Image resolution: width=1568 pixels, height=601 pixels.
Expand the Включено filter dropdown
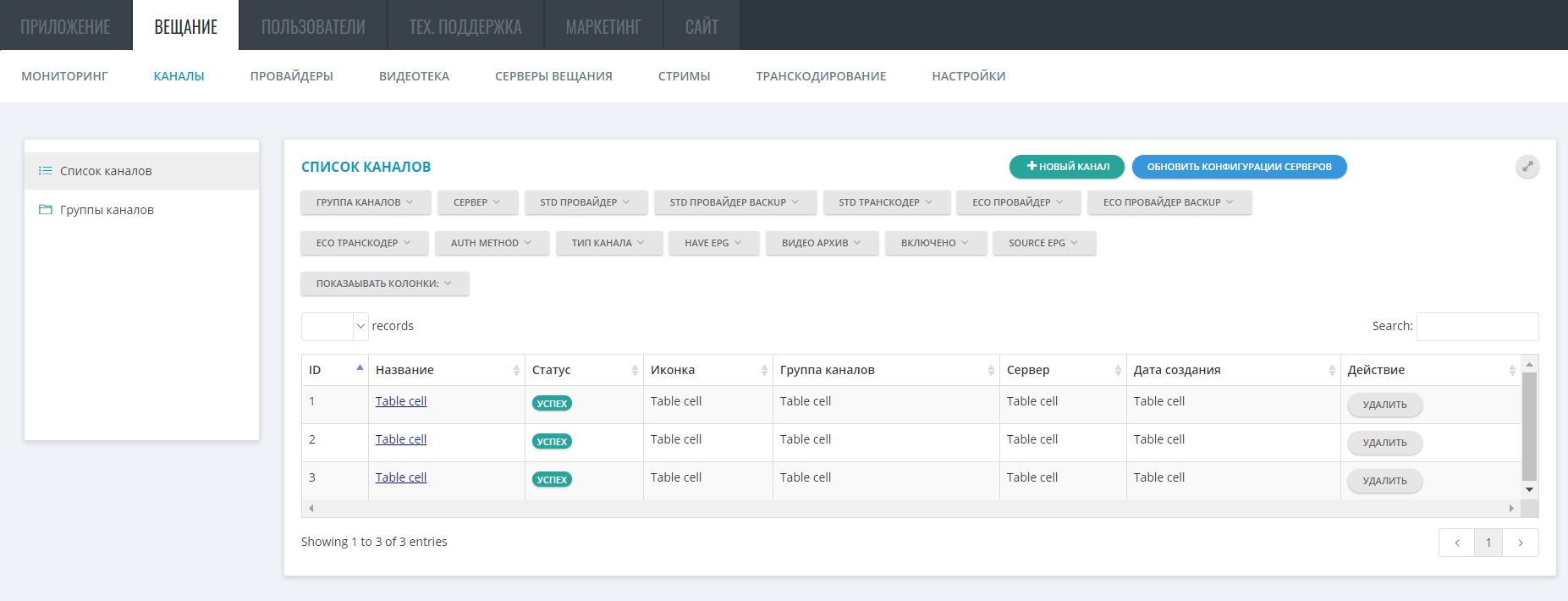click(936, 243)
